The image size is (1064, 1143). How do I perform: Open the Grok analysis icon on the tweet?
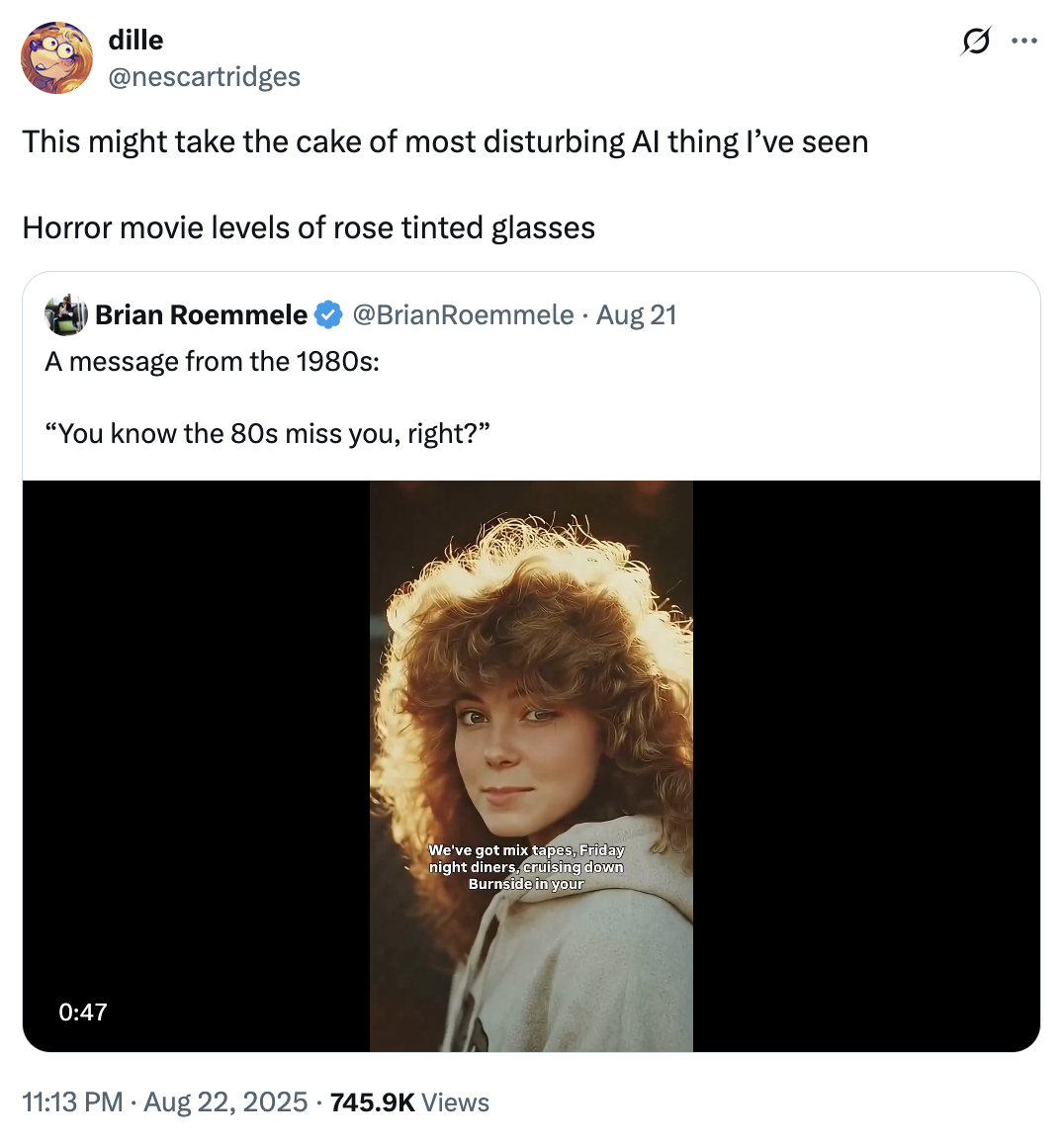click(977, 41)
